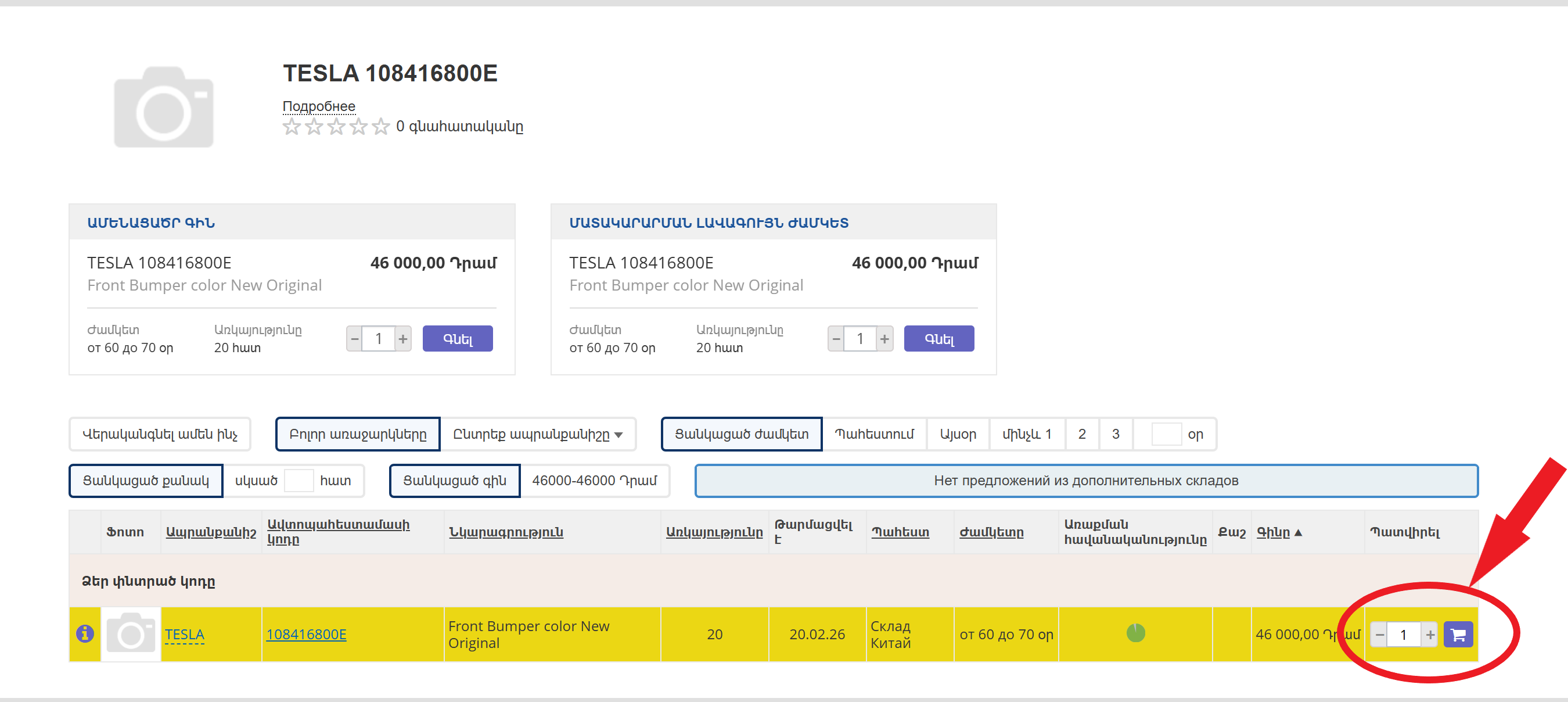Viewport: 1568px width, 702px height.
Task: Open the Подробнее details link
Action: 319,106
